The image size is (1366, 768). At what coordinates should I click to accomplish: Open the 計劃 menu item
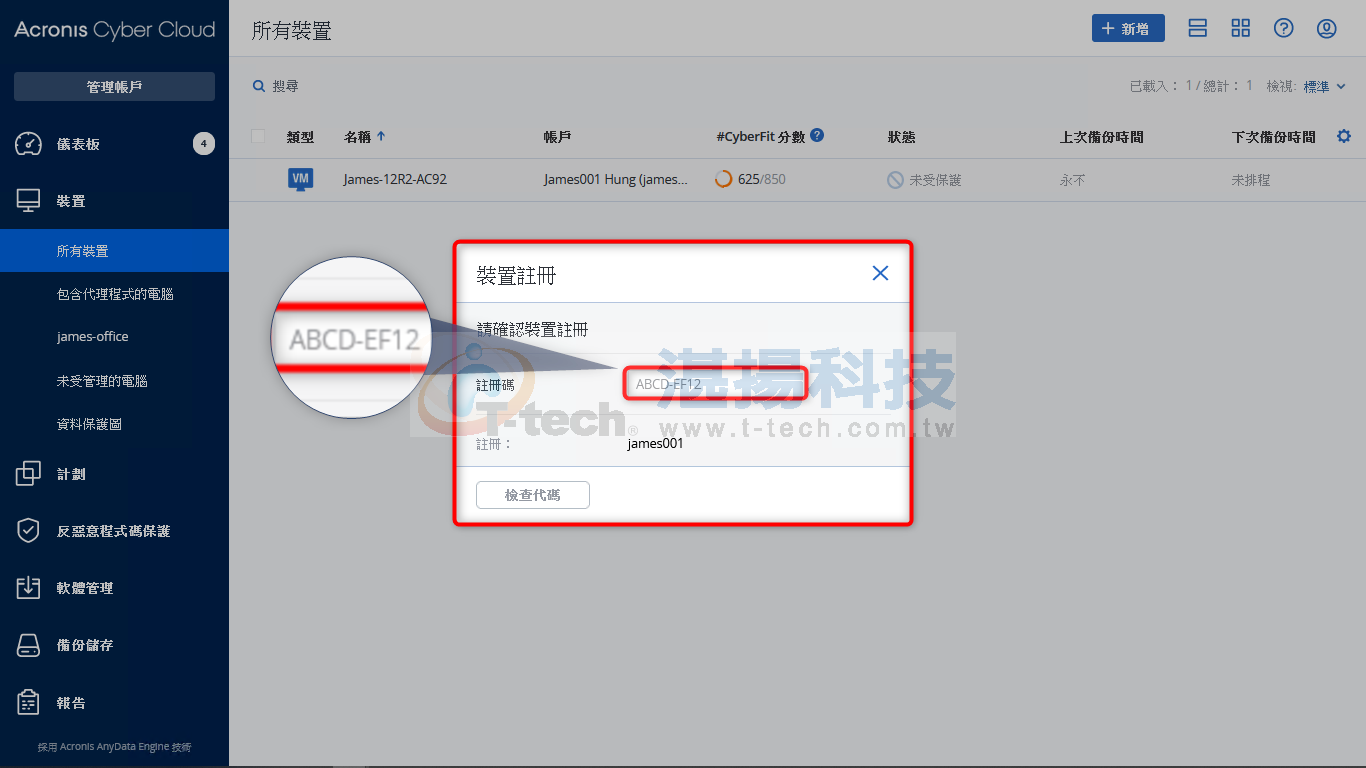point(71,474)
